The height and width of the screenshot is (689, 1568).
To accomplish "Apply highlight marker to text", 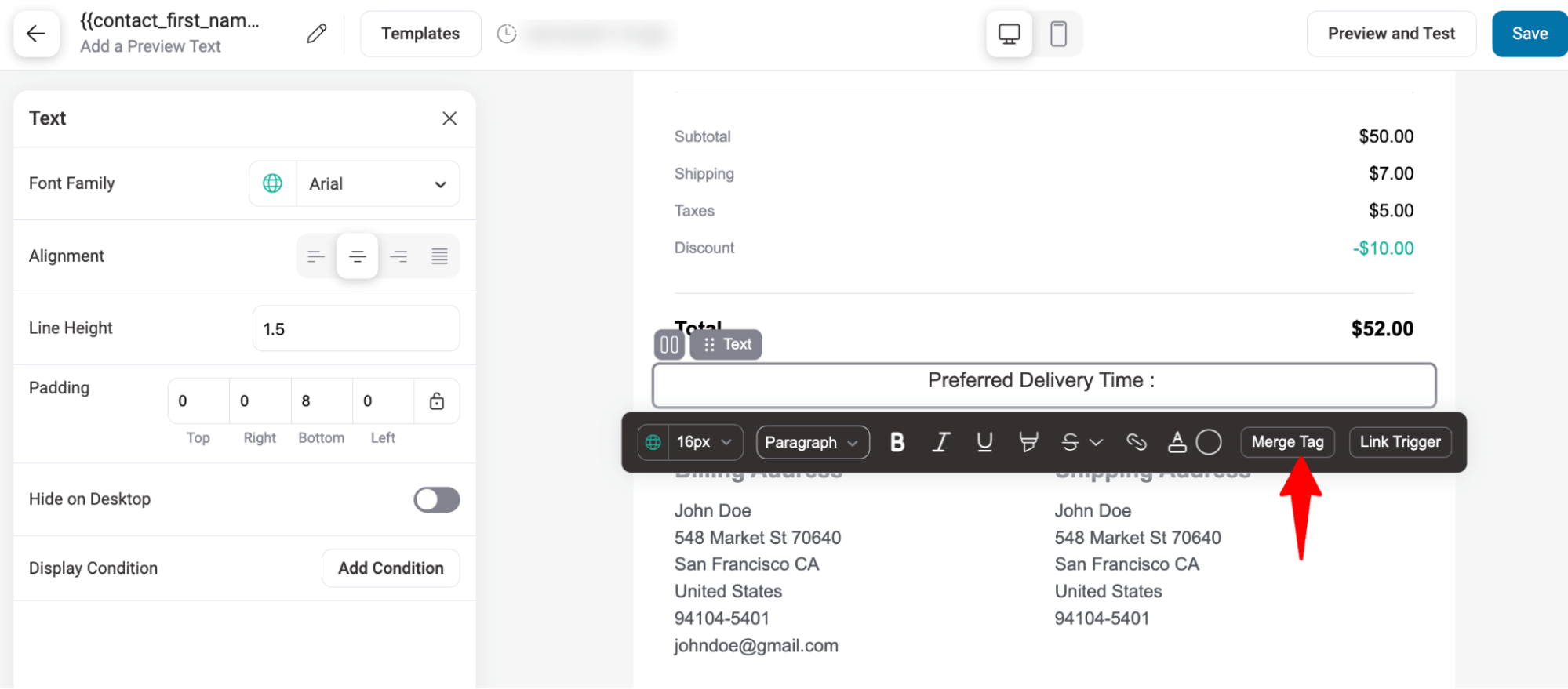I will 1028,443.
